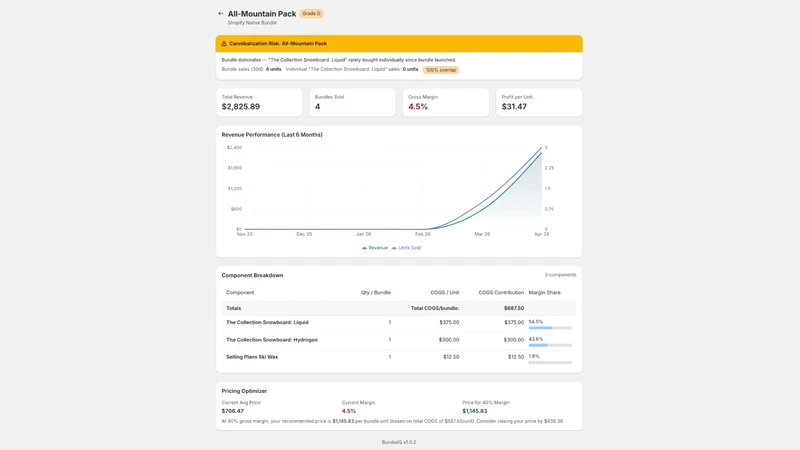Click the Qty / Bundle column header
The image size is (800, 450).
pyautogui.click(x=376, y=293)
